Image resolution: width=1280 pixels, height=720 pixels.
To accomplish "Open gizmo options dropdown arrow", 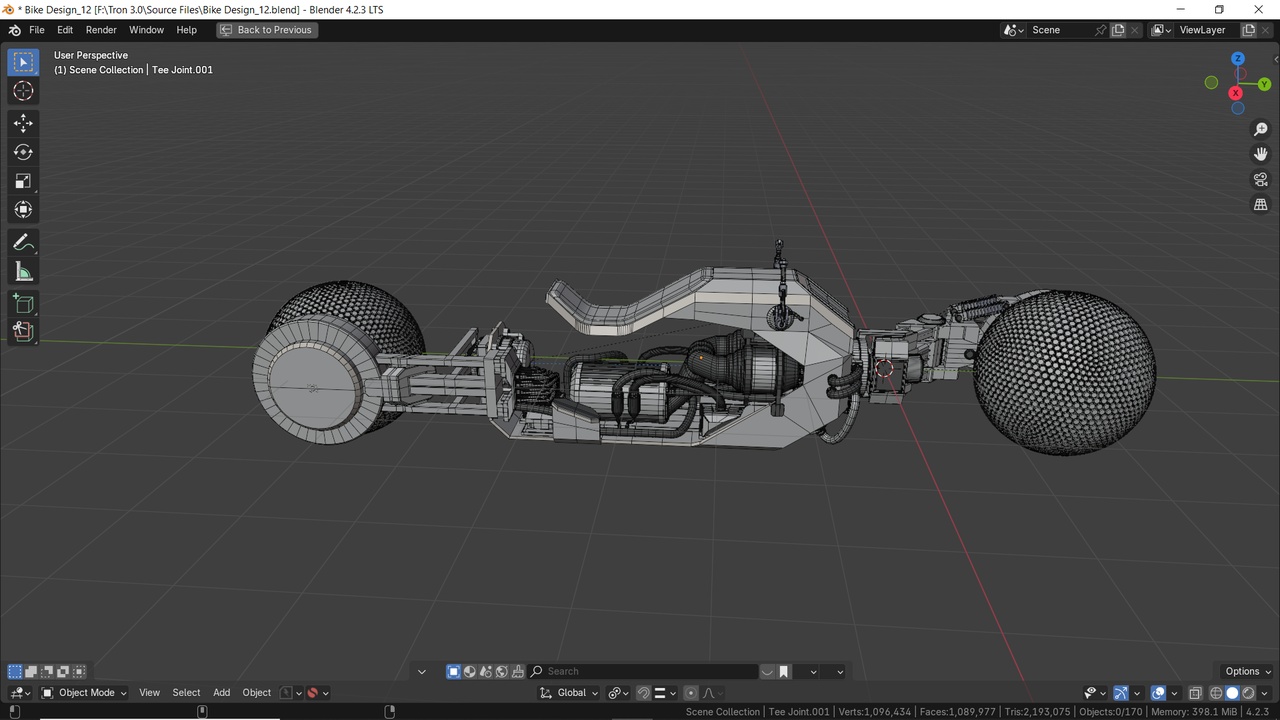I will [x=1137, y=693].
